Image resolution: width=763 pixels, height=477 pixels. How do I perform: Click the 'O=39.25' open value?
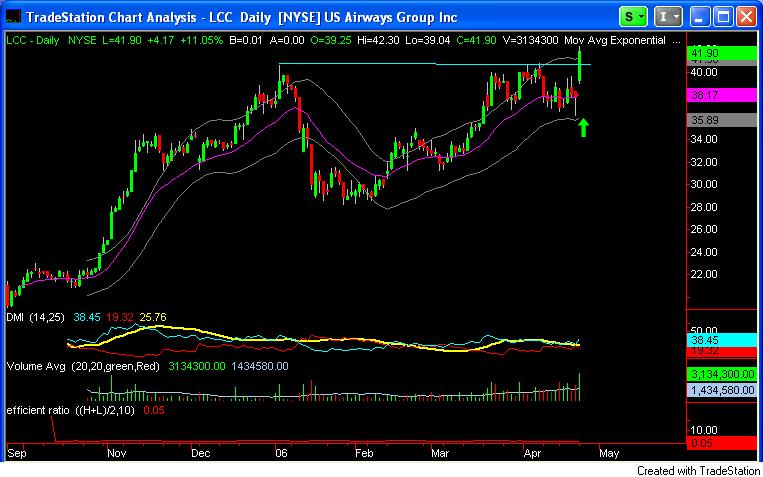pyautogui.click(x=331, y=40)
